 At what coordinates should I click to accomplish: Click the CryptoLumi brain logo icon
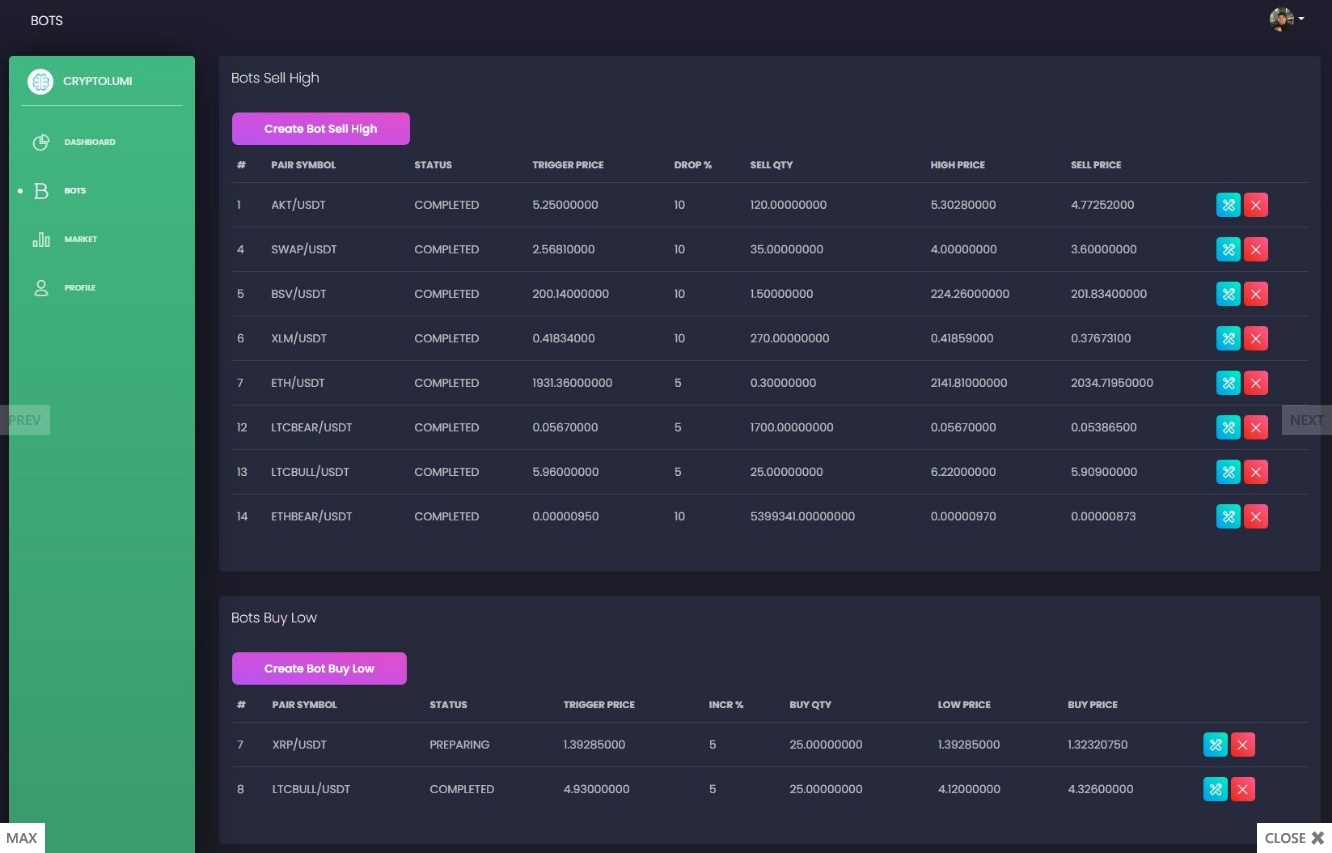click(40, 82)
